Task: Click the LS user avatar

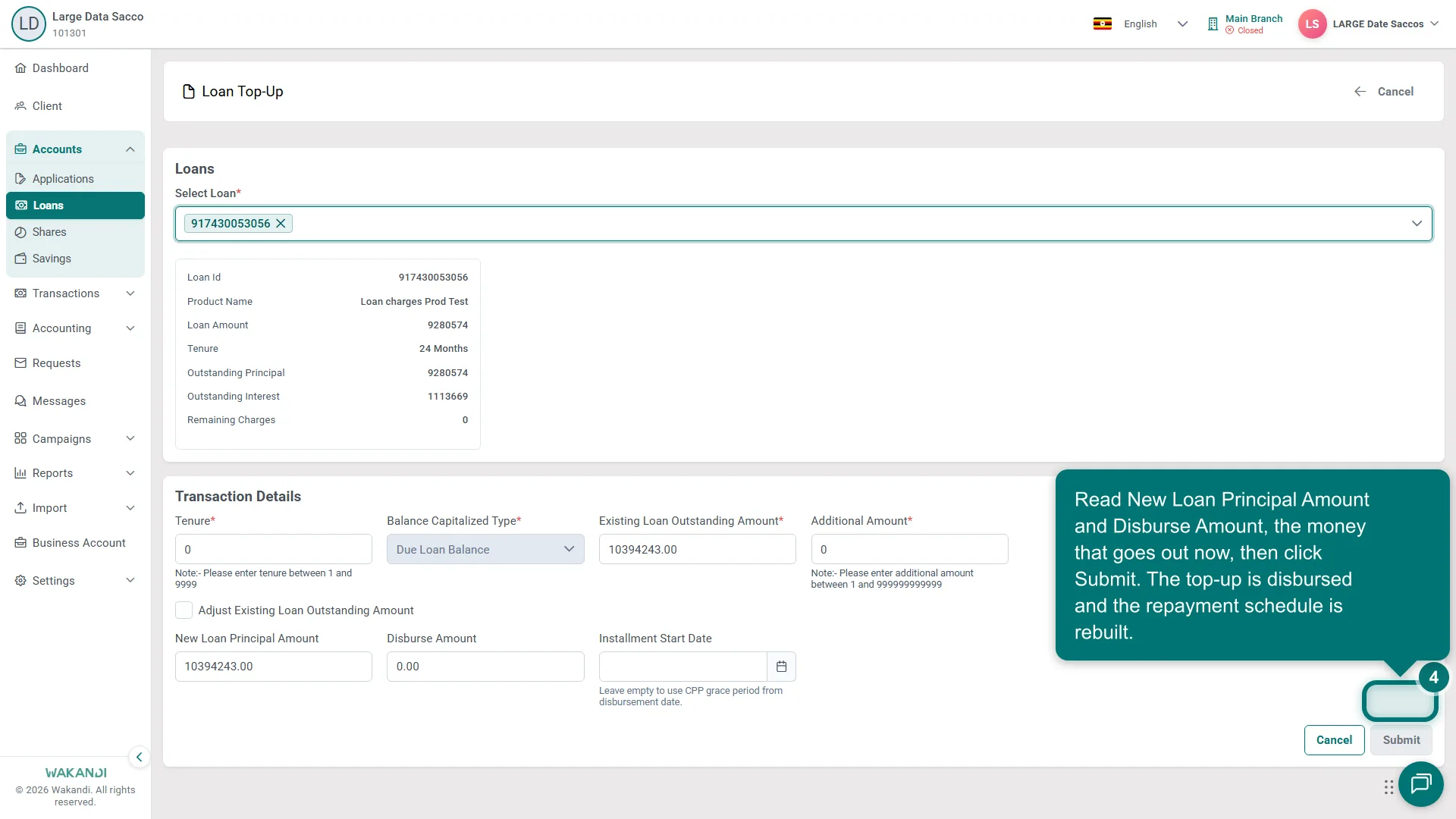Action: pos(1312,24)
